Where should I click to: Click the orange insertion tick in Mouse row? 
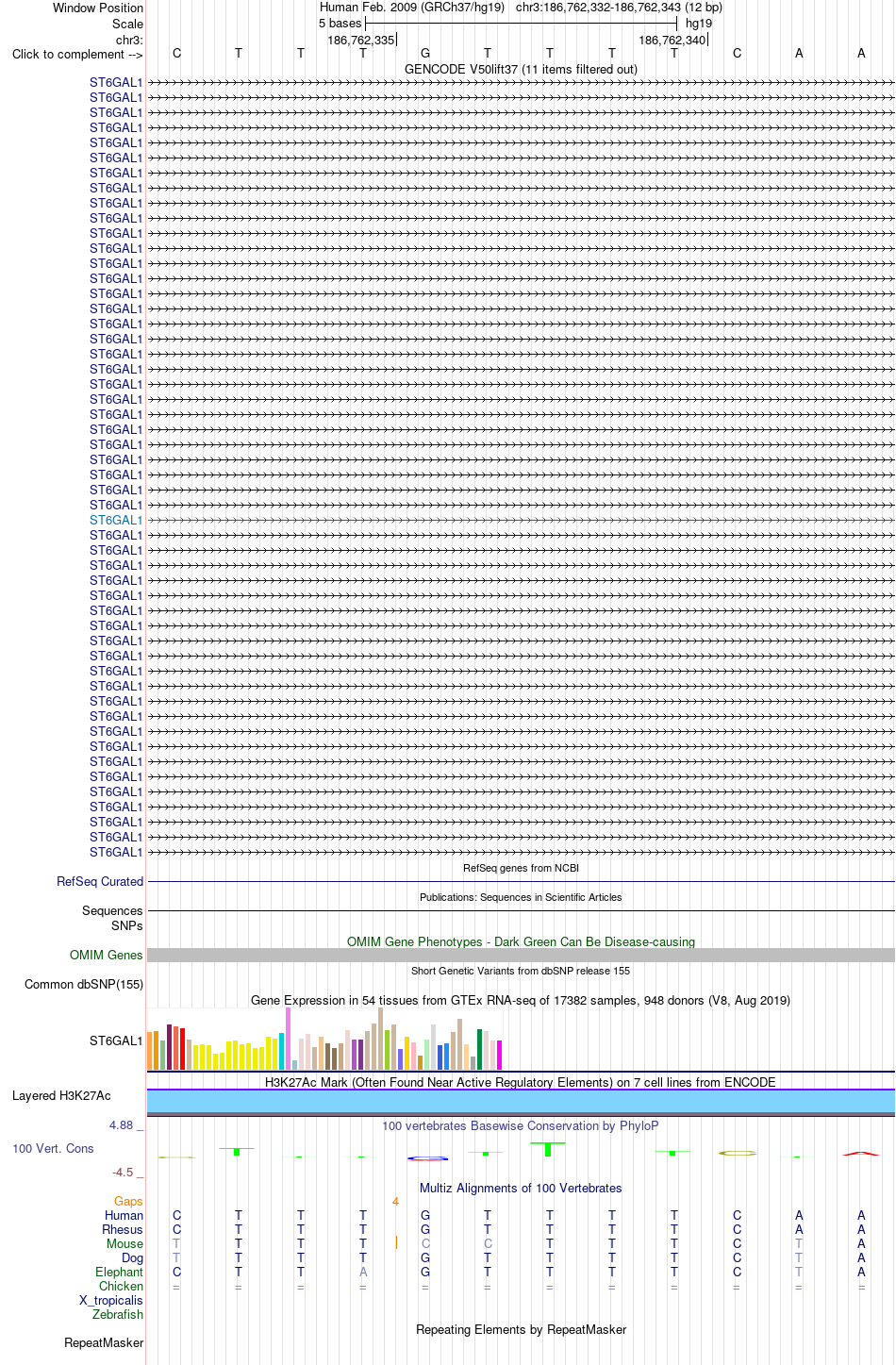(x=396, y=1243)
